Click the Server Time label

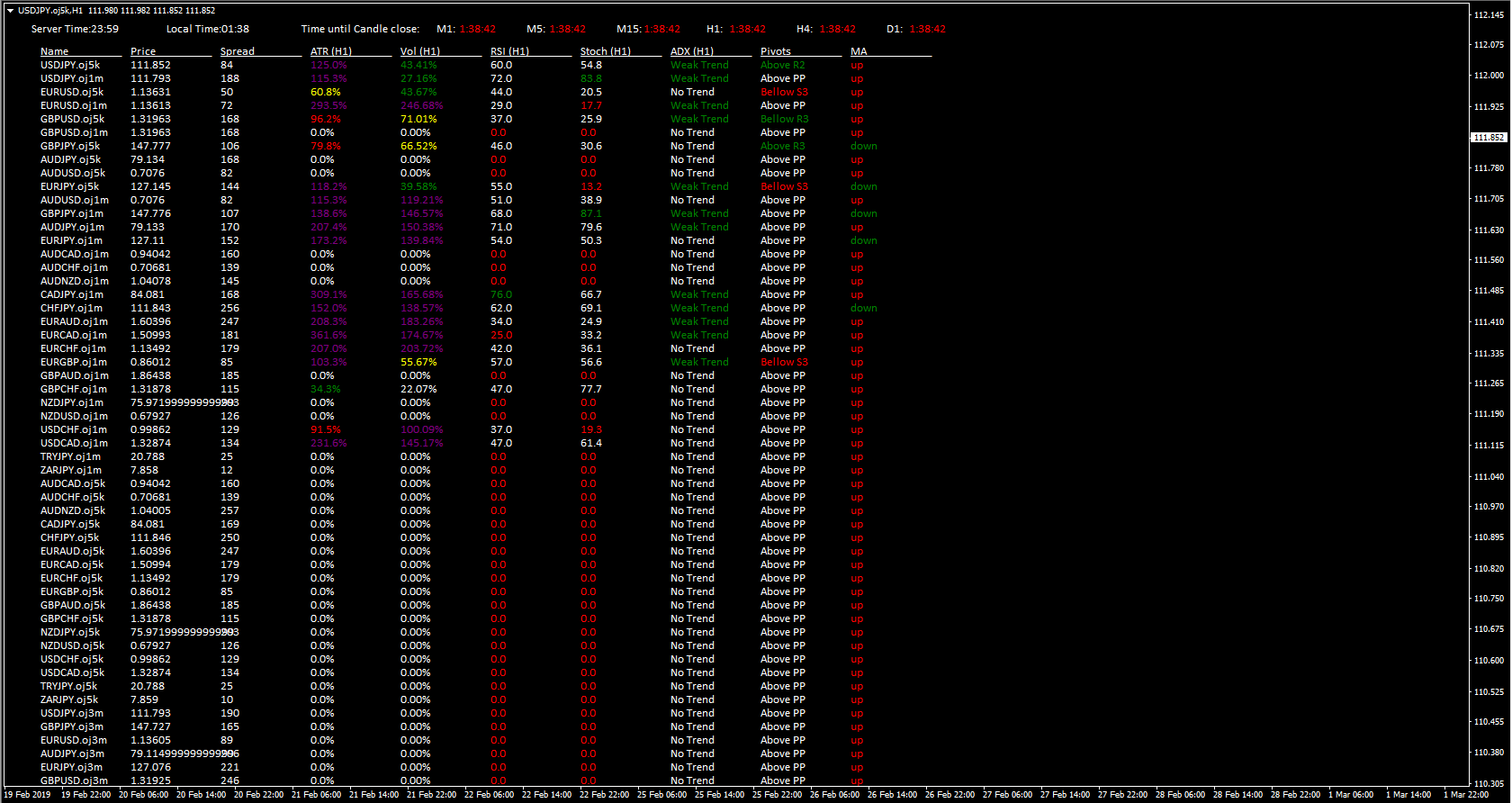point(75,29)
